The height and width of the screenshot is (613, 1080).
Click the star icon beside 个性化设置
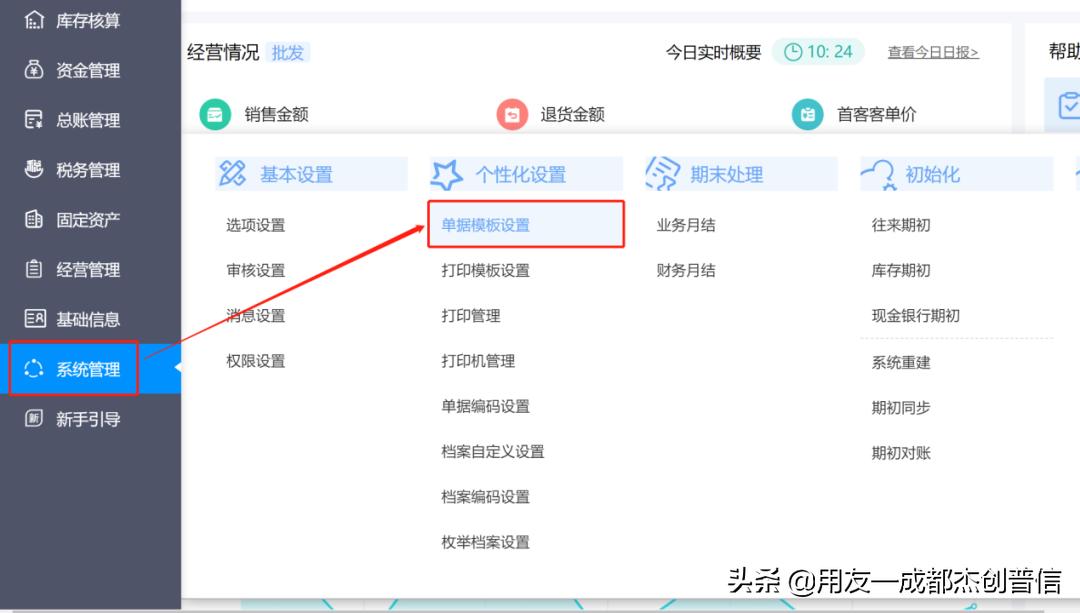(x=444, y=172)
